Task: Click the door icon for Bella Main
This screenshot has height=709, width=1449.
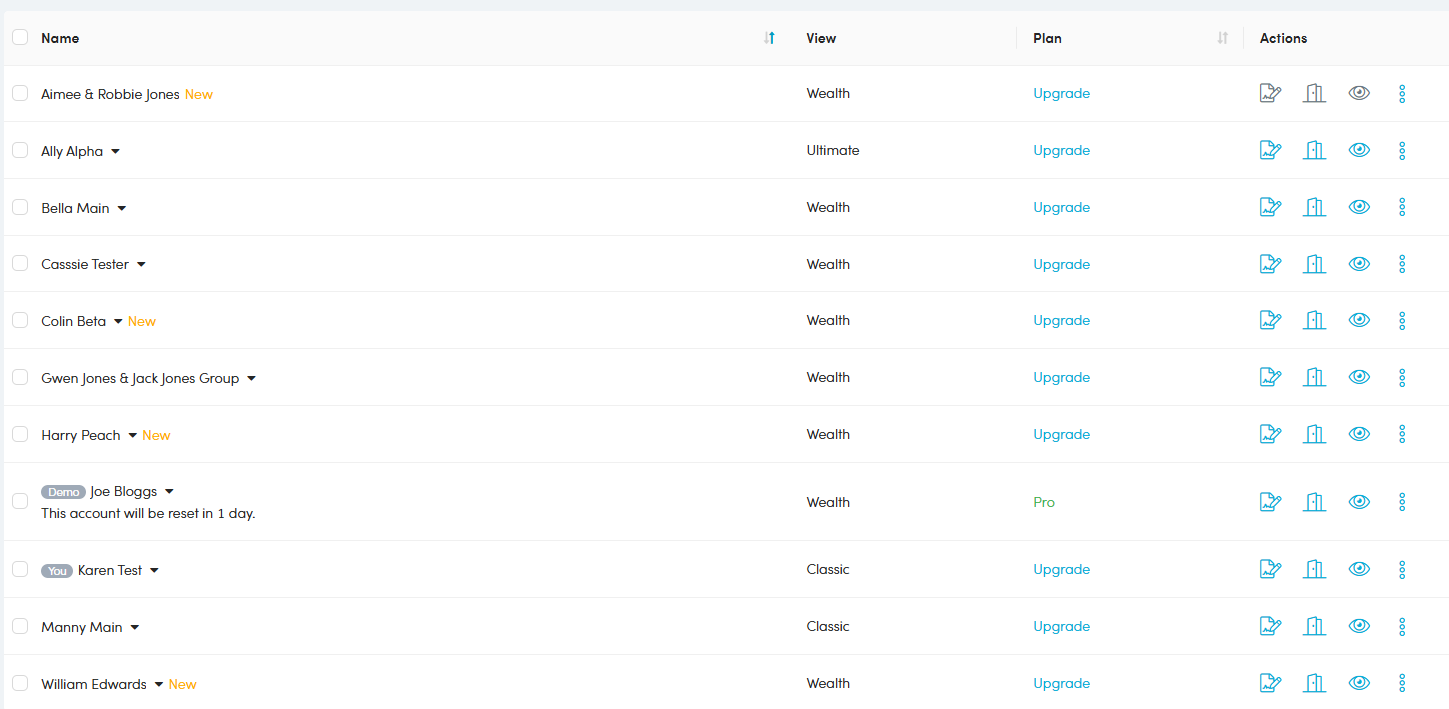Action: click(1314, 207)
